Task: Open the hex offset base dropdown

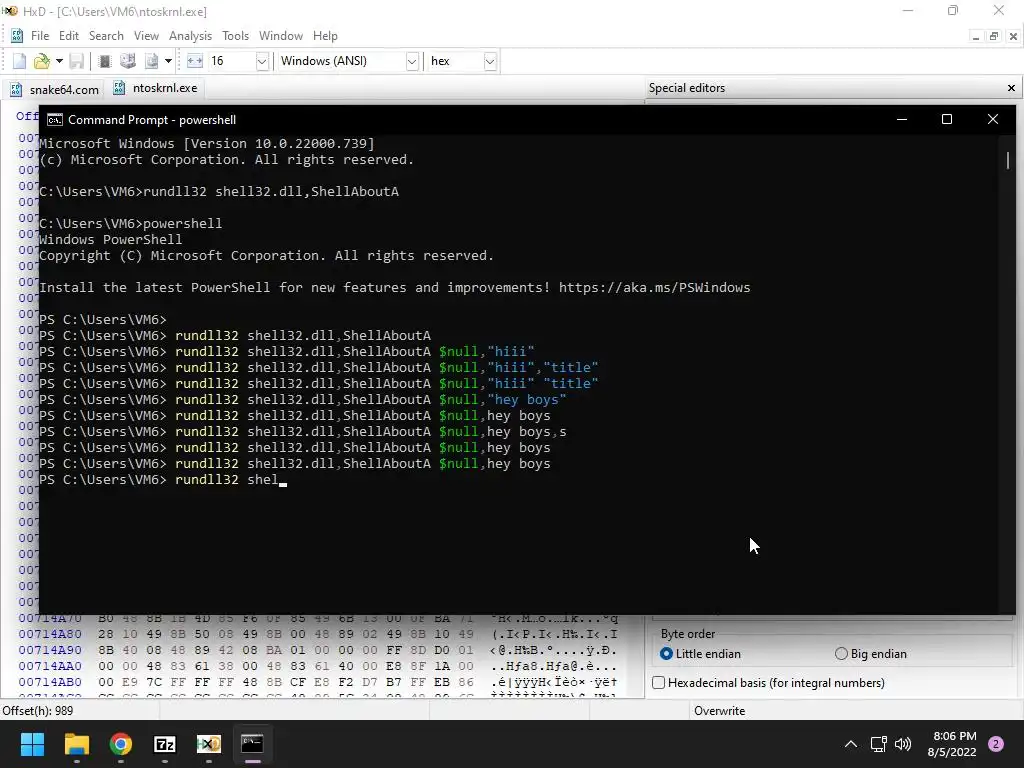Action: point(489,61)
